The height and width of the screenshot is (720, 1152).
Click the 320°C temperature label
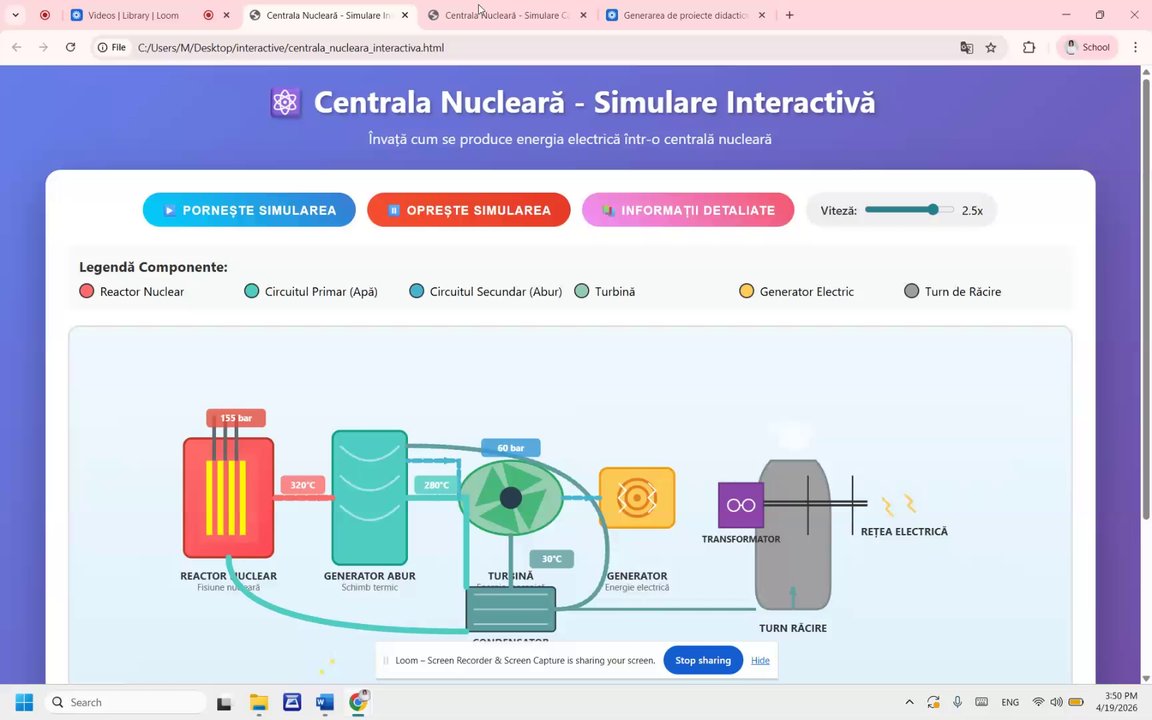click(302, 485)
